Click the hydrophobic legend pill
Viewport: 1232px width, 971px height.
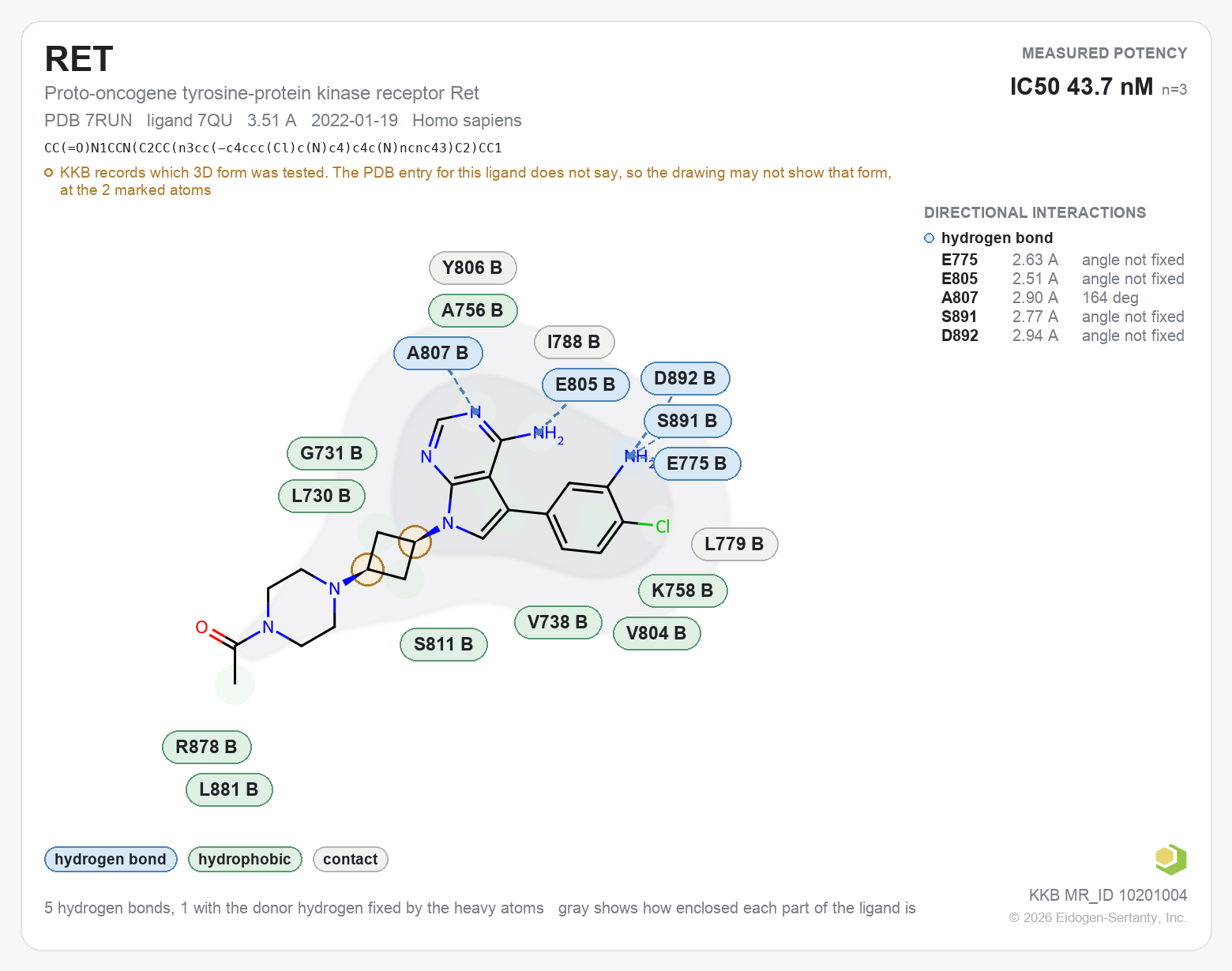point(245,859)
